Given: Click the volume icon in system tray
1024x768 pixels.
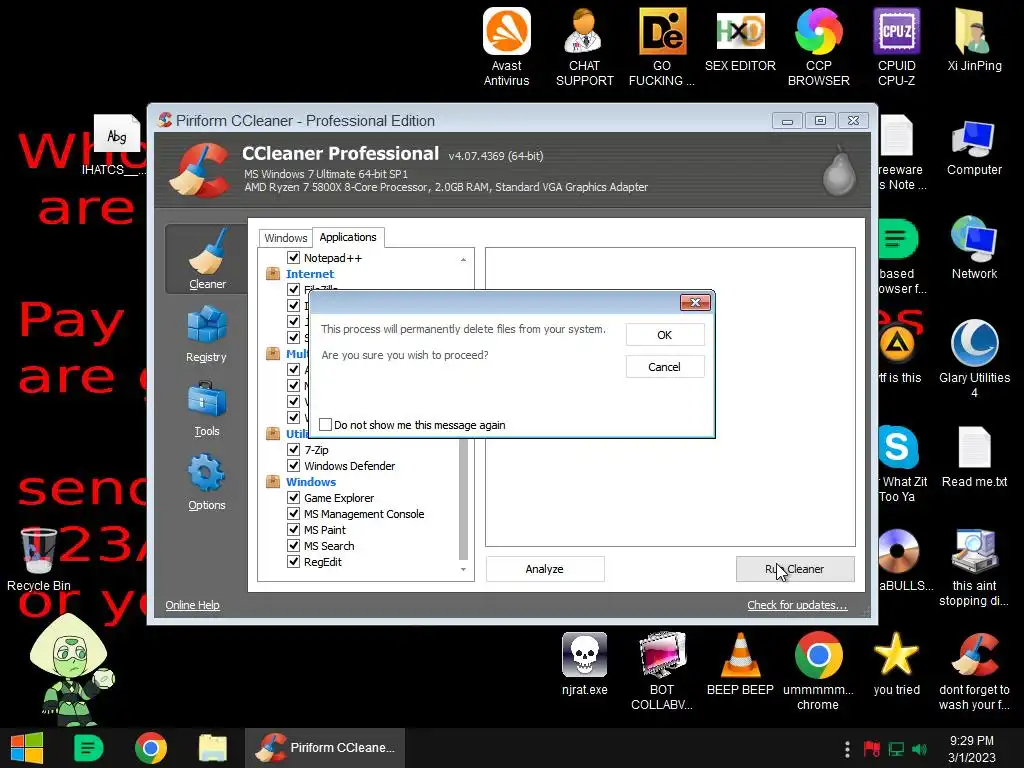Looking at the screenshot, I should tap(920, 749).
